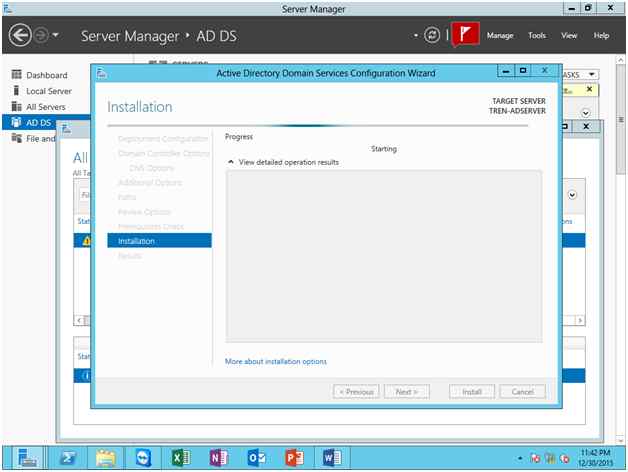Click the warning icon in task row
This screenshot has width=628, height=472.
[86, 241]
